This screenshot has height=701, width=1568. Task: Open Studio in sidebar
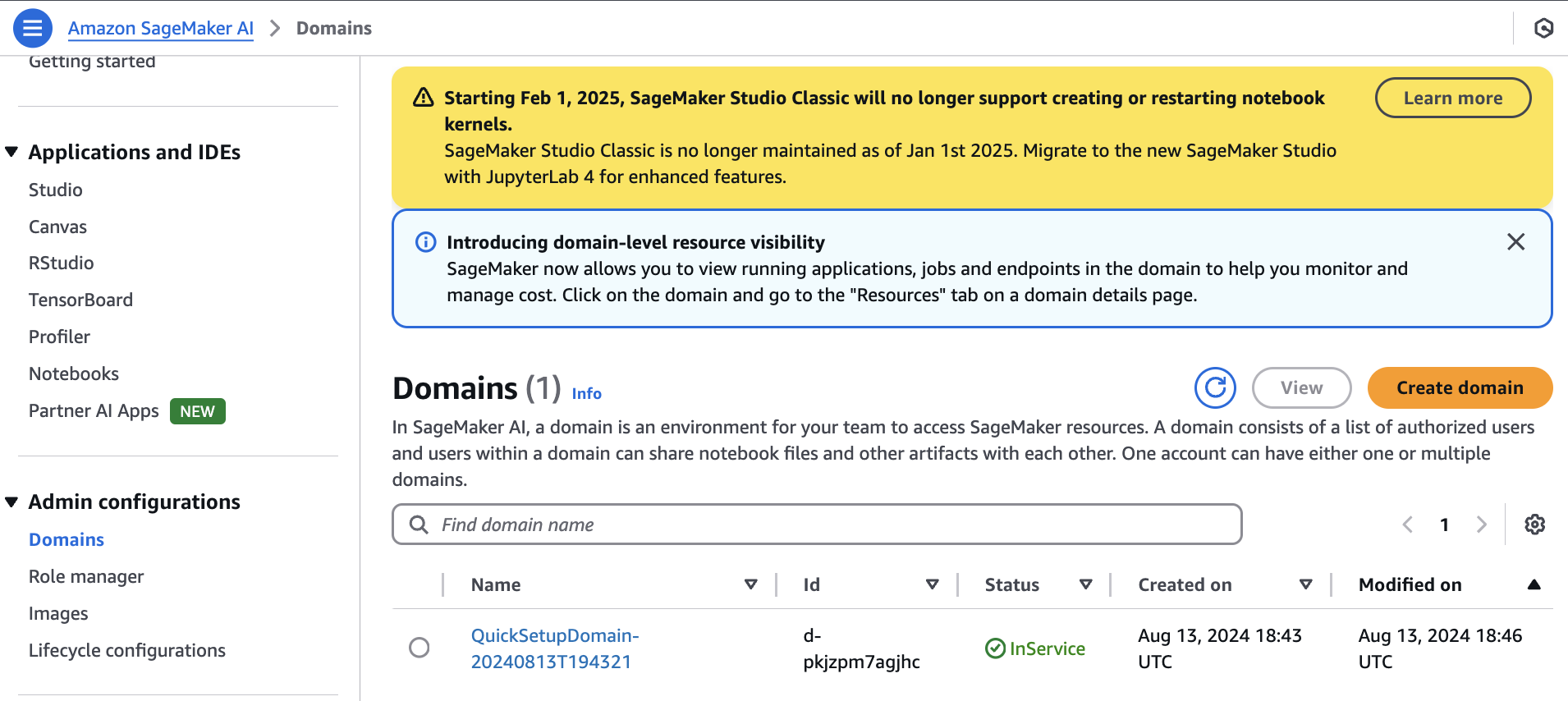[x=56, y=190]
